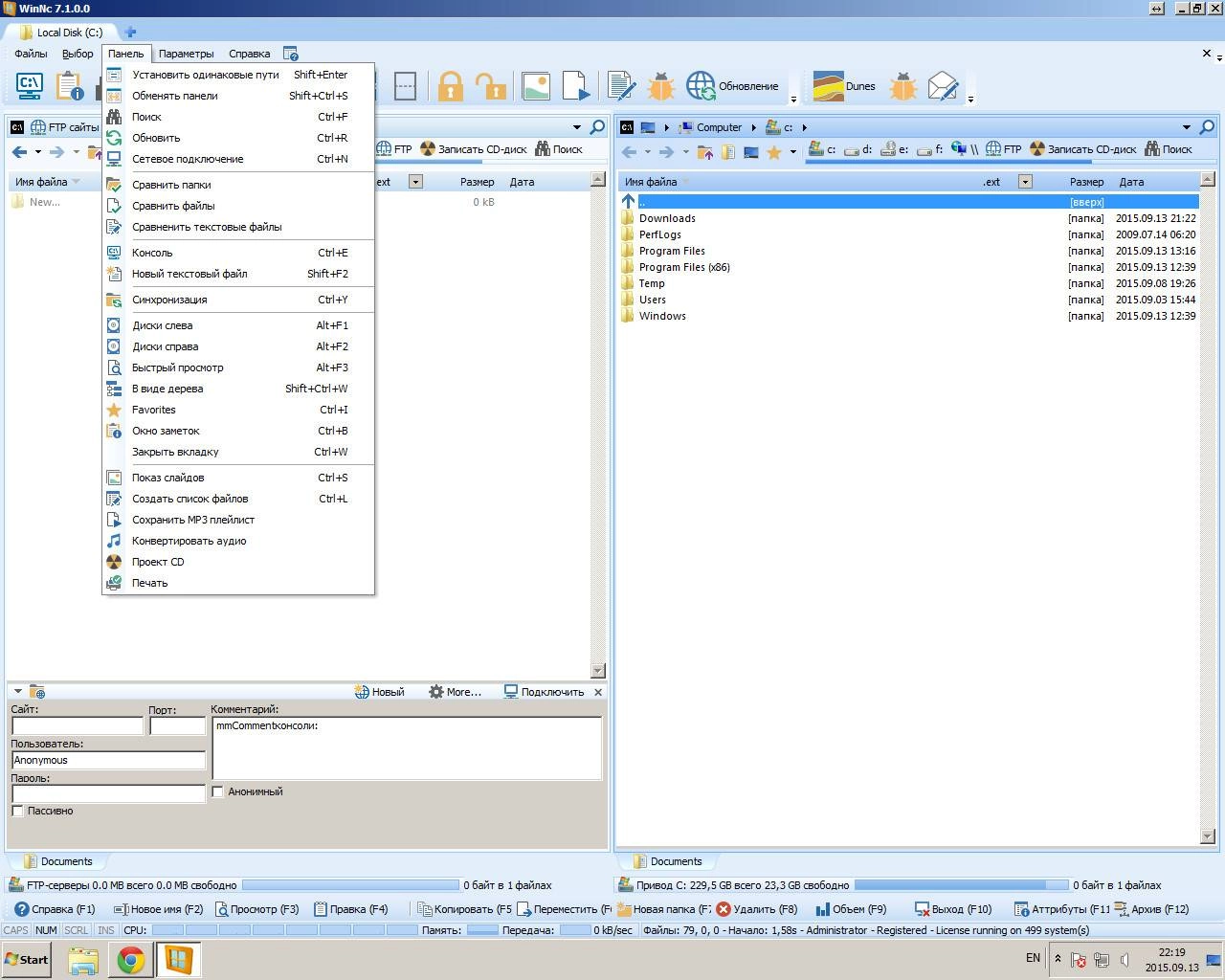The height and width of the screenshot is (980, 1225).
Task: Click the envelope with pencil toolbar icon
Action: pyautogui.click(x=944, y=86)
